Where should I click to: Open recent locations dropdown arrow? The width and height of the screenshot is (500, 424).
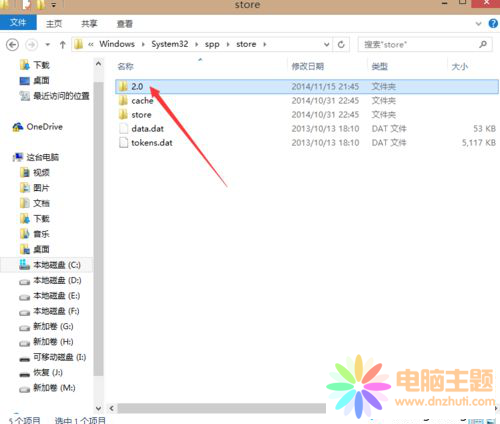[48, 44]
